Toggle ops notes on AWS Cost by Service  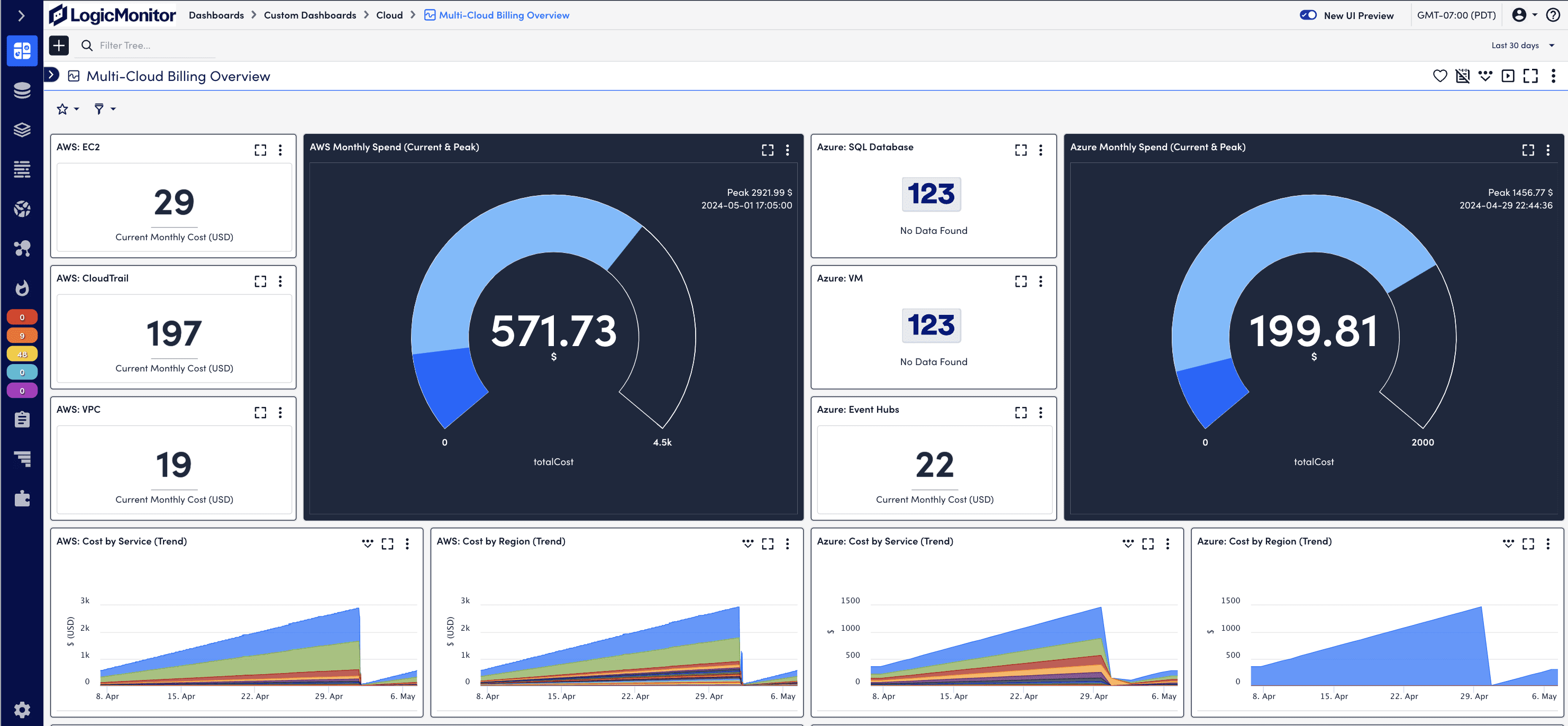368,543
